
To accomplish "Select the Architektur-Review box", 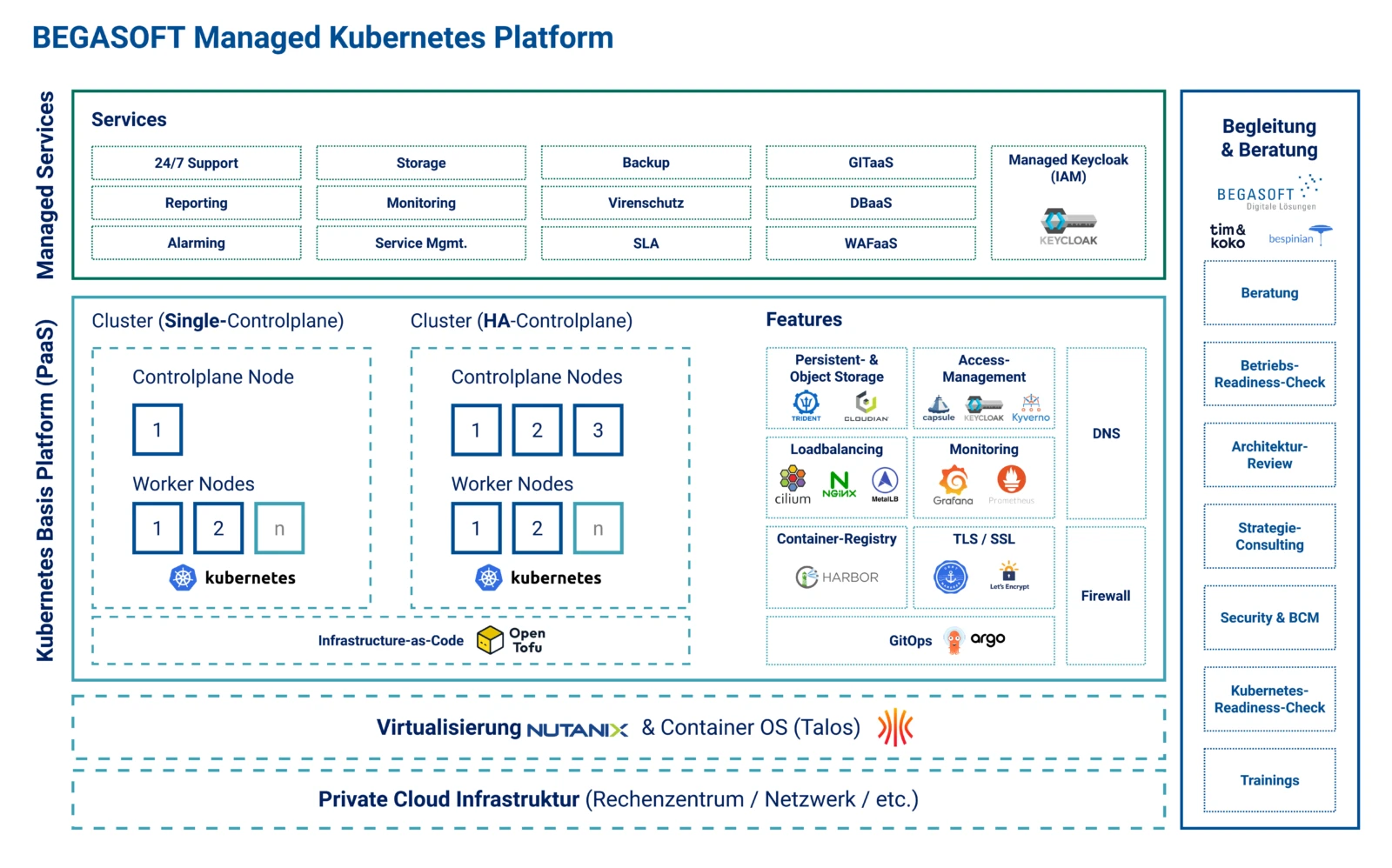I will 1268,455.
